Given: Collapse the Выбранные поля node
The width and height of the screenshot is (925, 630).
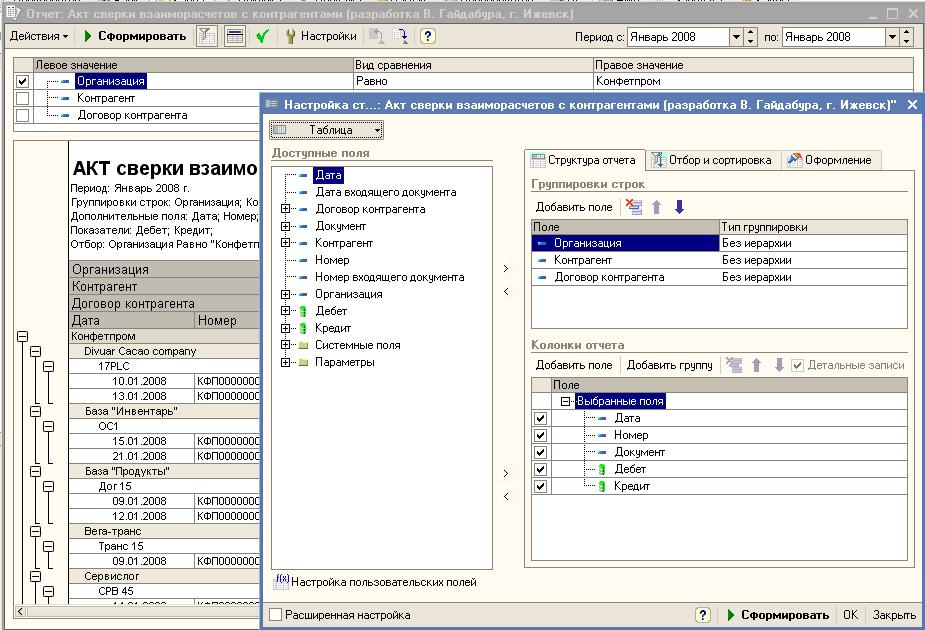Looking at the screenshot, I should click(x=565, y=401).
